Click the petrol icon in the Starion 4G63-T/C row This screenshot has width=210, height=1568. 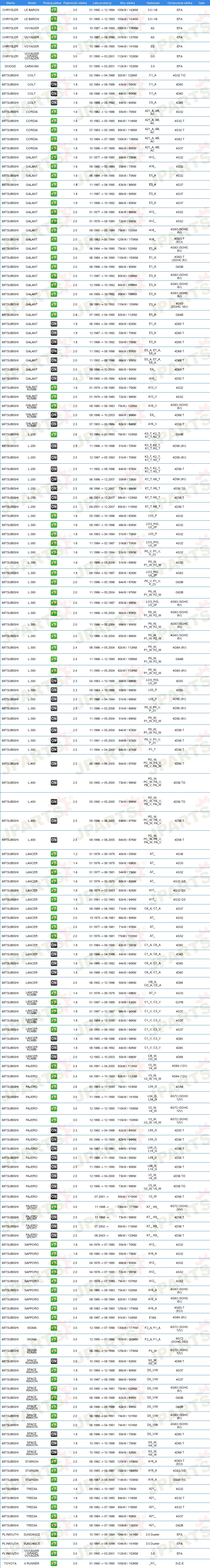(54, 1471)
